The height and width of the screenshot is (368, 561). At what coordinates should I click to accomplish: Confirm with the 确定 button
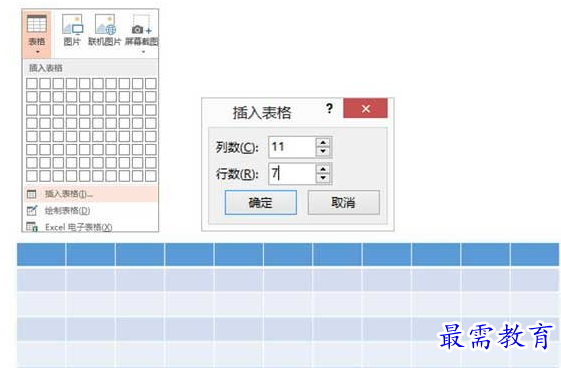(261, 202)
